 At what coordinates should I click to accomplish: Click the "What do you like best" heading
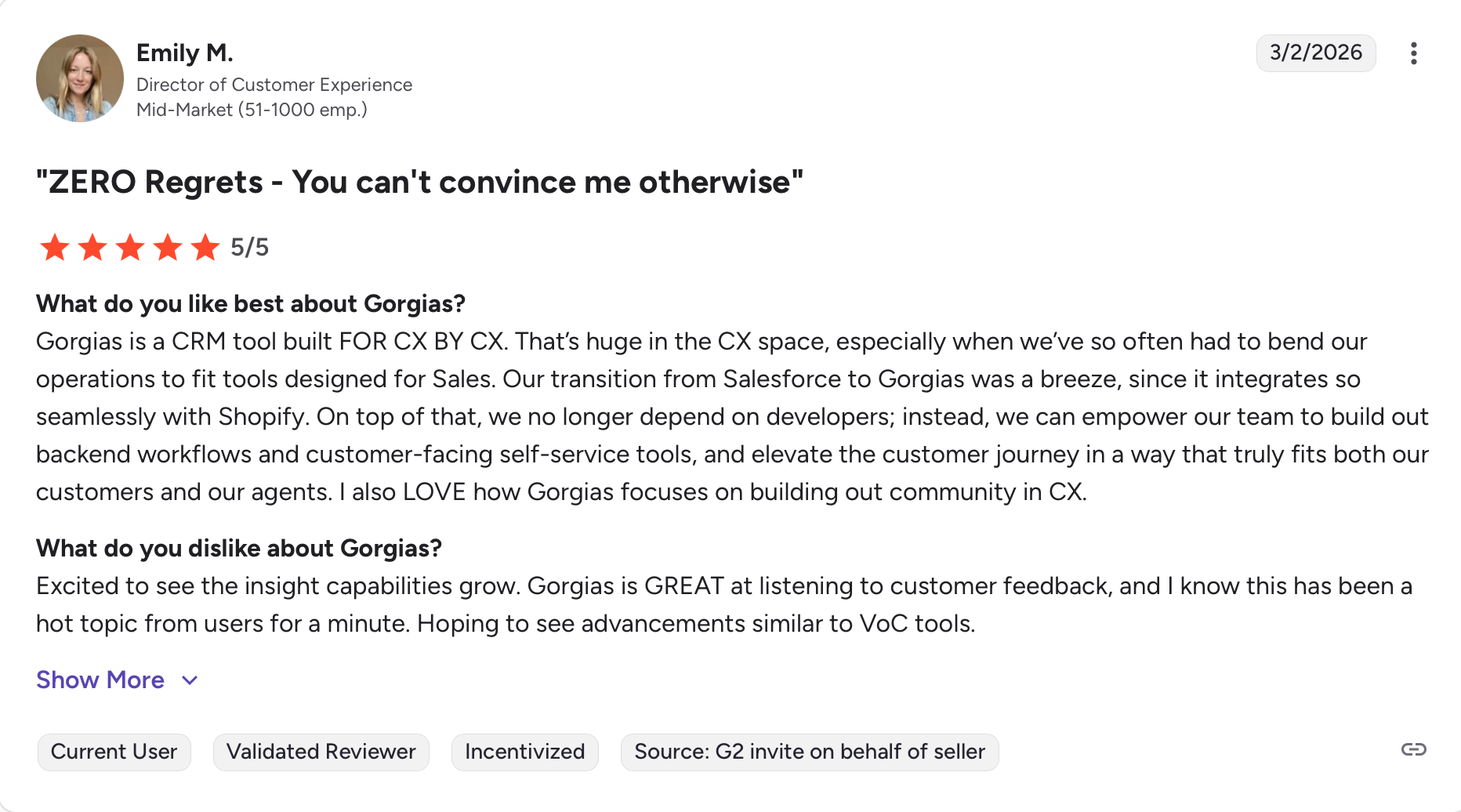point(251,304)
